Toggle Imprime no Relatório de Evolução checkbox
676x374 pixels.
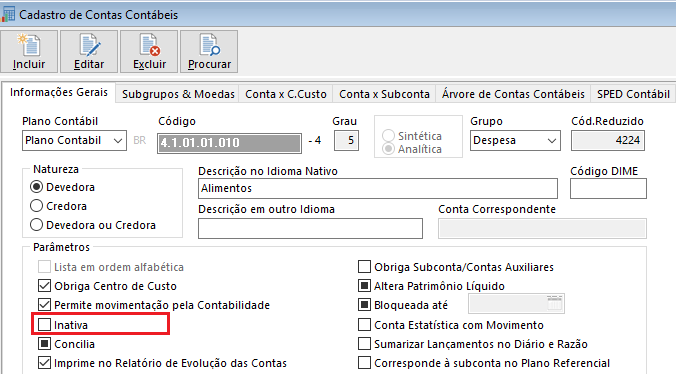tap(44, 363)
